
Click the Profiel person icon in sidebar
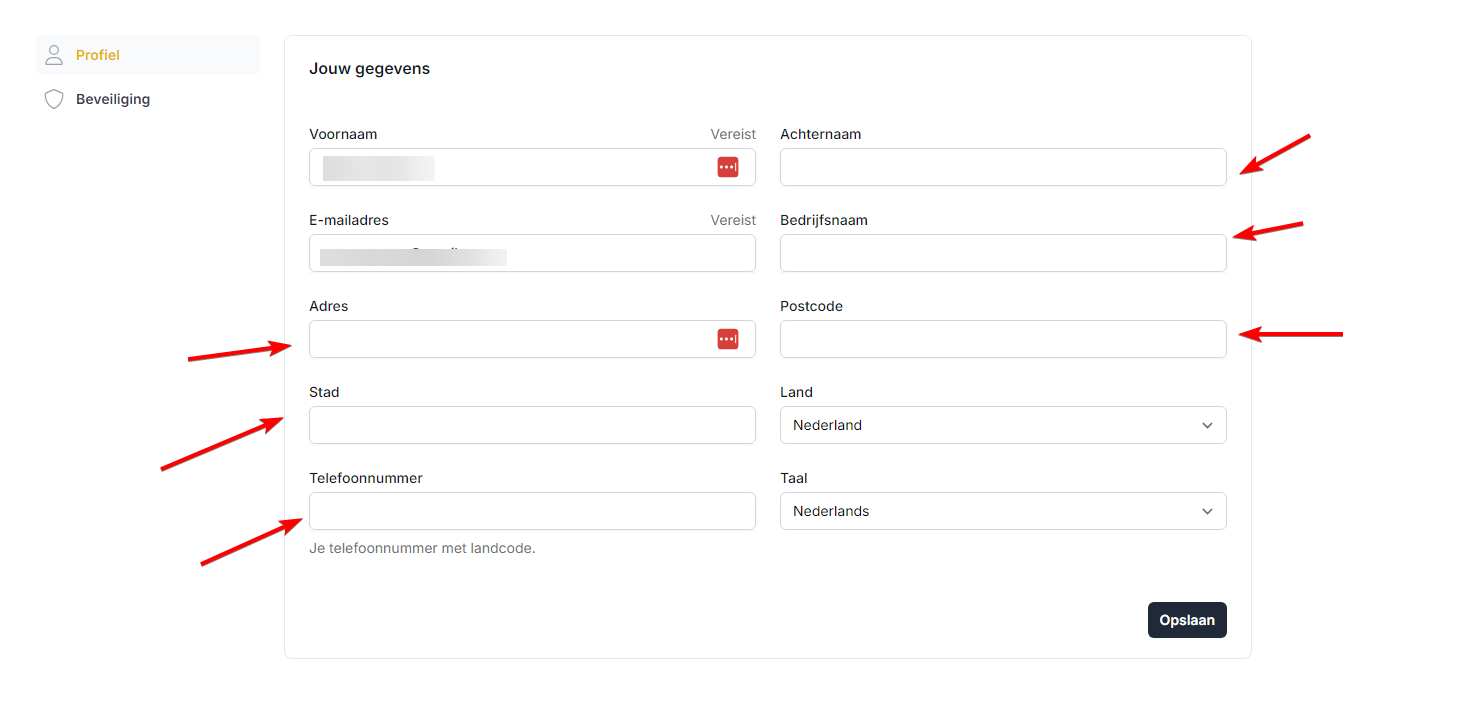[x=54, y=55]
